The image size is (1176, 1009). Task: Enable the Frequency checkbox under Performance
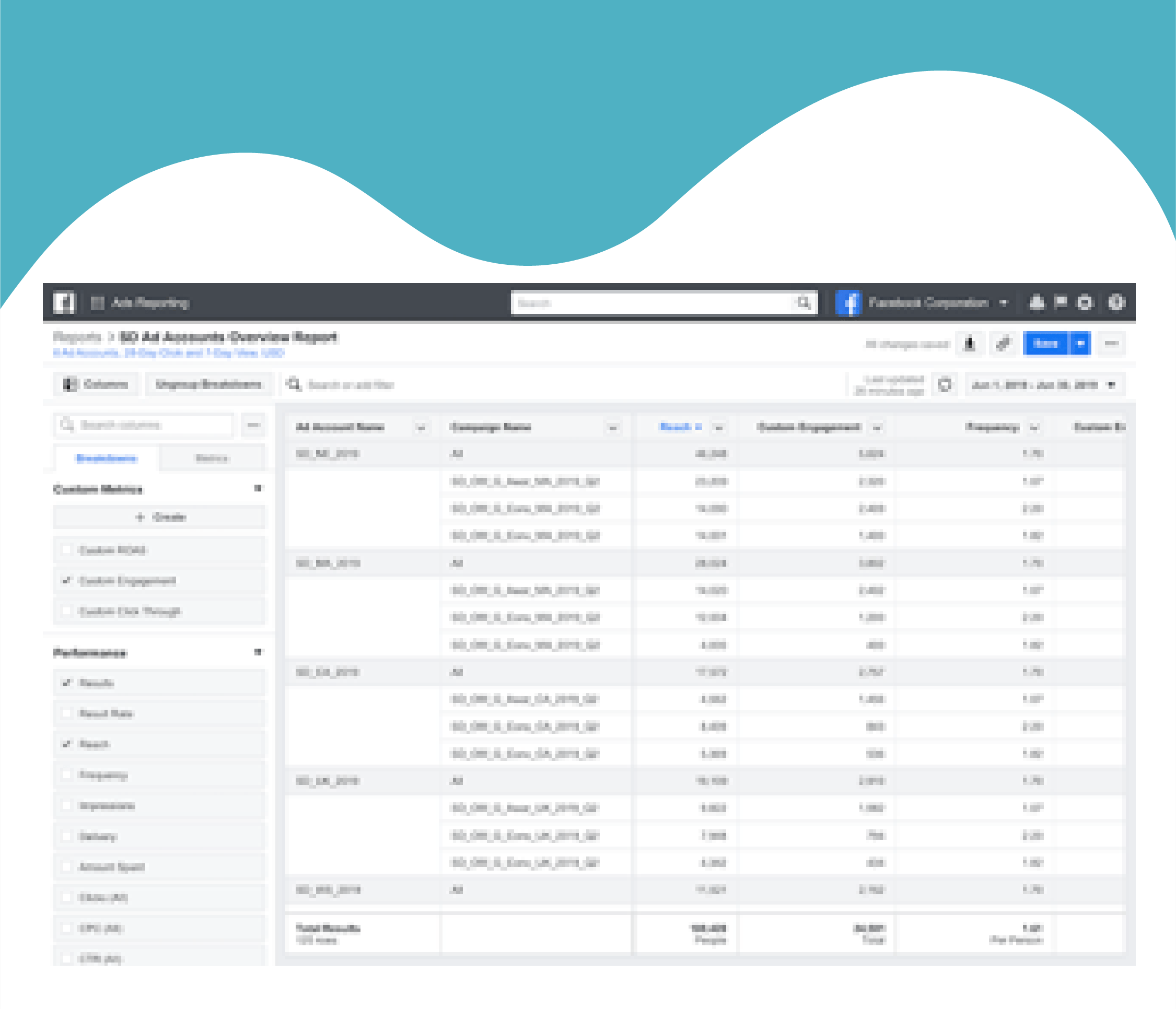(67, 775)
